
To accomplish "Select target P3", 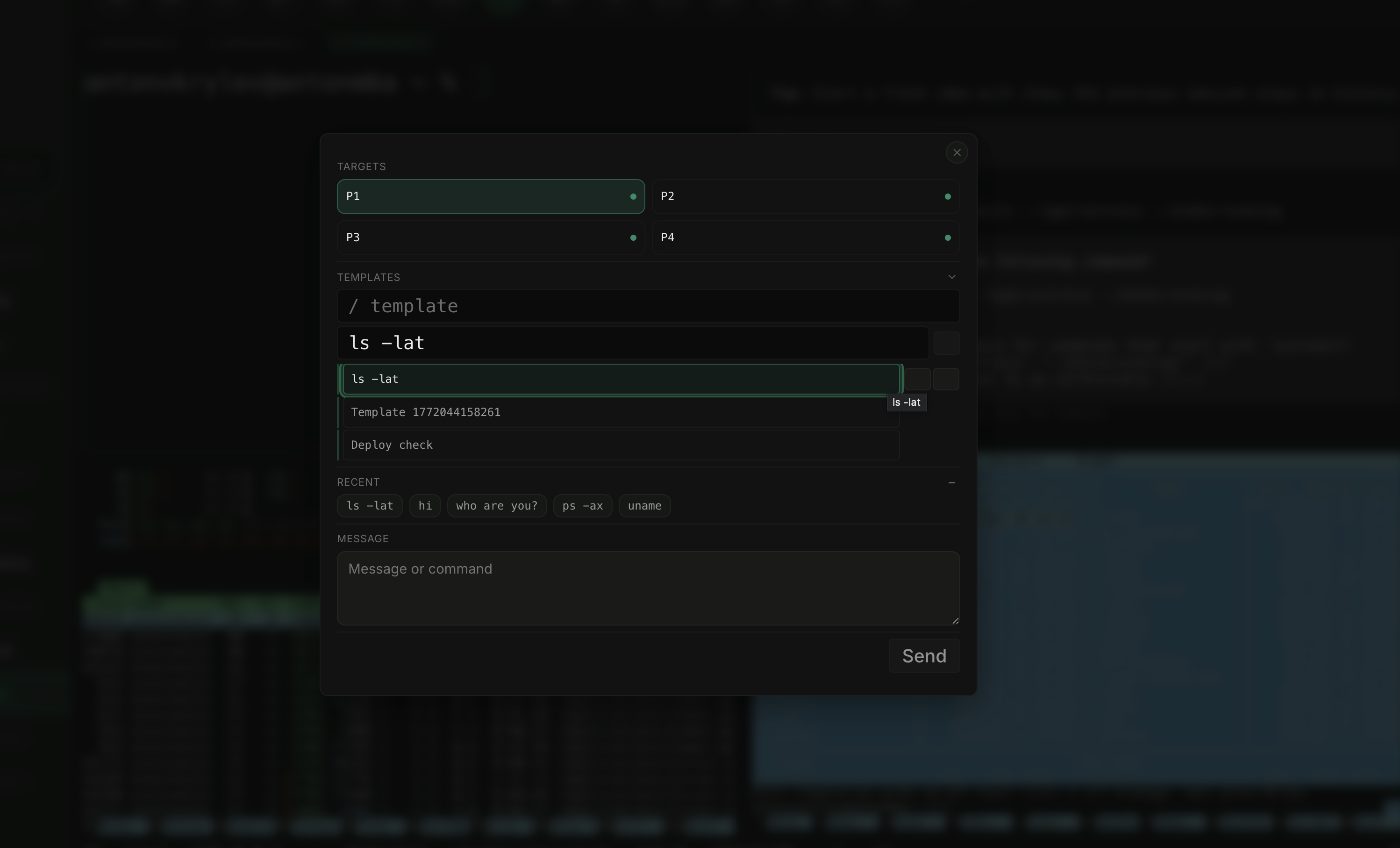I will (490, 237).
